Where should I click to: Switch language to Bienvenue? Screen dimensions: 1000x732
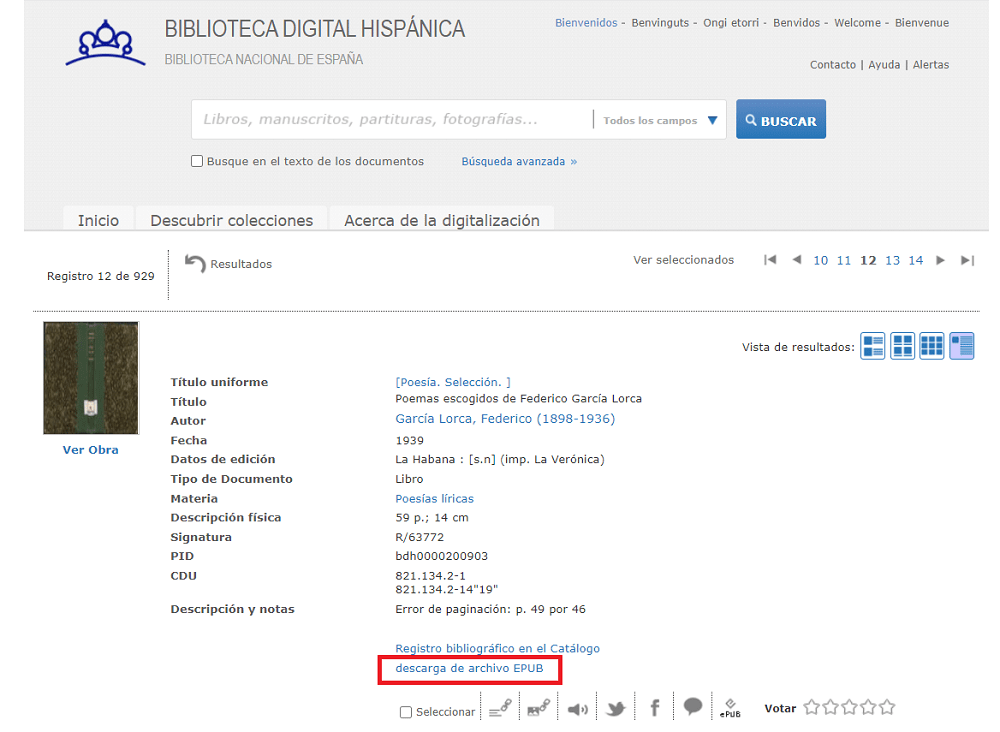(922, 23)
